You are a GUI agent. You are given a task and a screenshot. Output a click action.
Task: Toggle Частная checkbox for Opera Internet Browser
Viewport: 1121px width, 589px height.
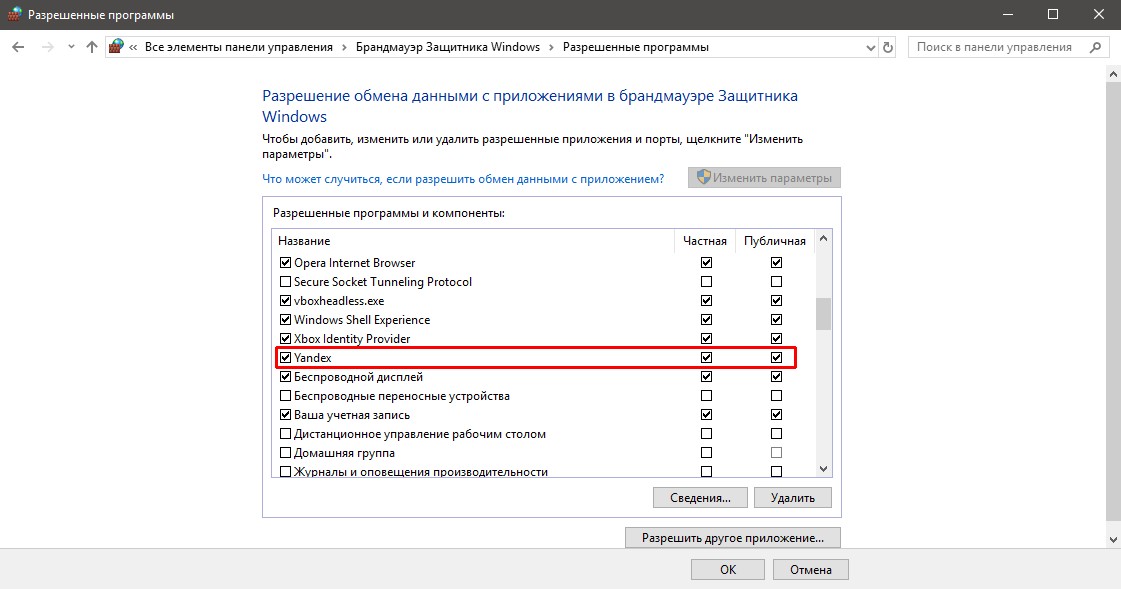point(707,263)
